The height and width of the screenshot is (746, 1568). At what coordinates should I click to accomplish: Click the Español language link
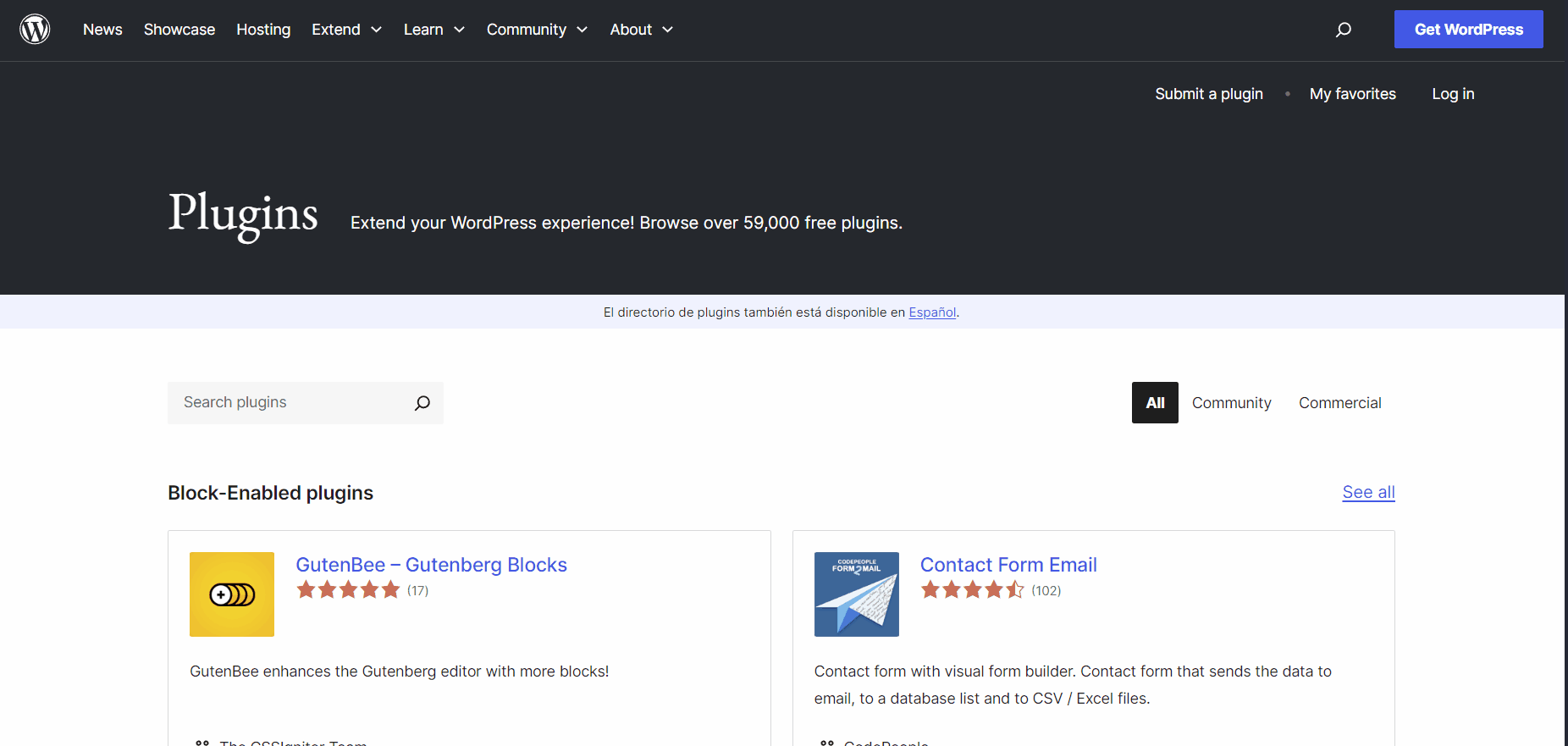tap(931, 312)
